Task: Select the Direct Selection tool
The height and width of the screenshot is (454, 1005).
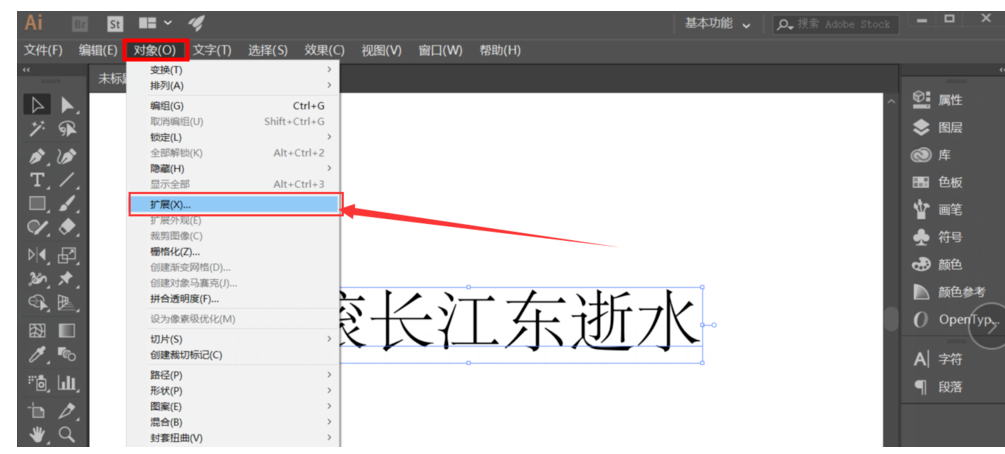Action: [x=67, y=105]
